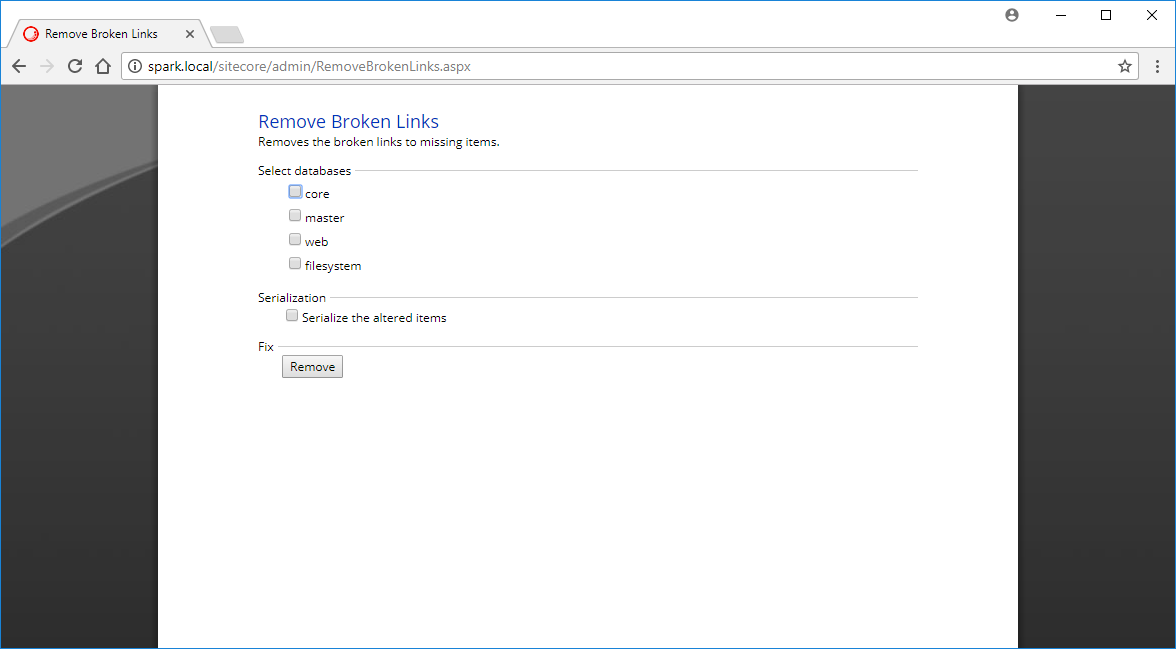The image size is (1176, 649).
Task: Check the core database checkbox
Action: pos(296,191)
